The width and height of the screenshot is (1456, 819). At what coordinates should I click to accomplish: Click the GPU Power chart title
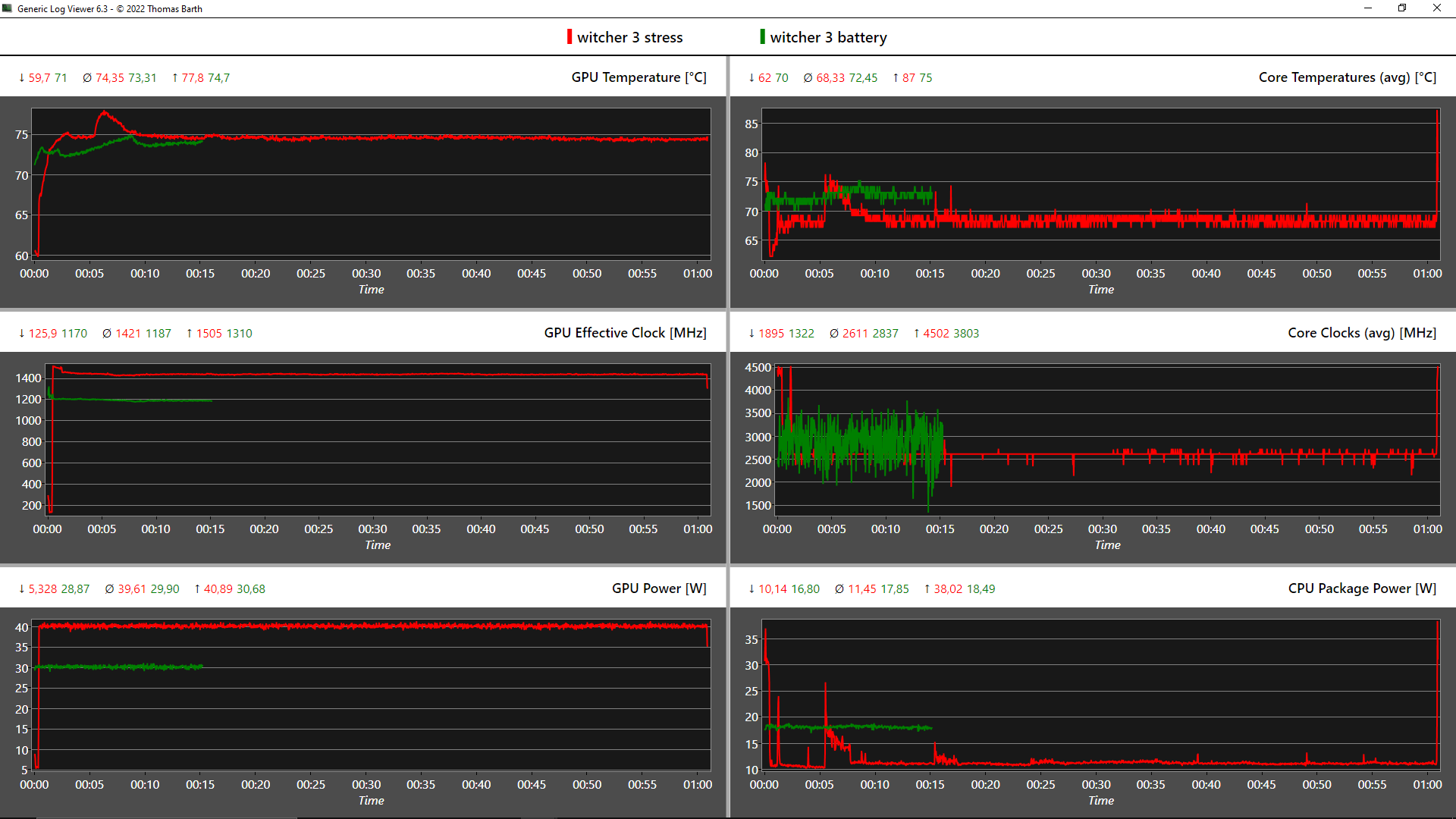tap(659, 588)
